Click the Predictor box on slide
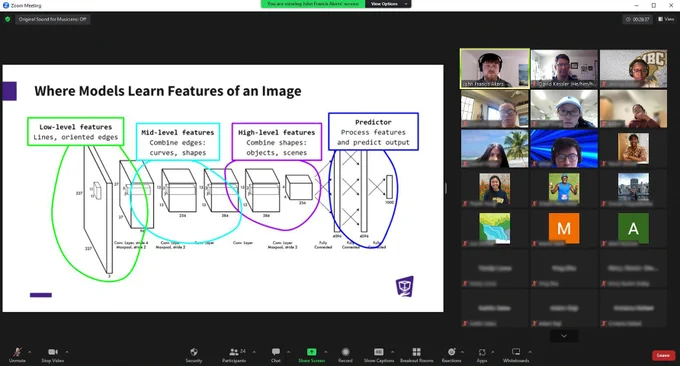680x366 pixels. [373, 132]
